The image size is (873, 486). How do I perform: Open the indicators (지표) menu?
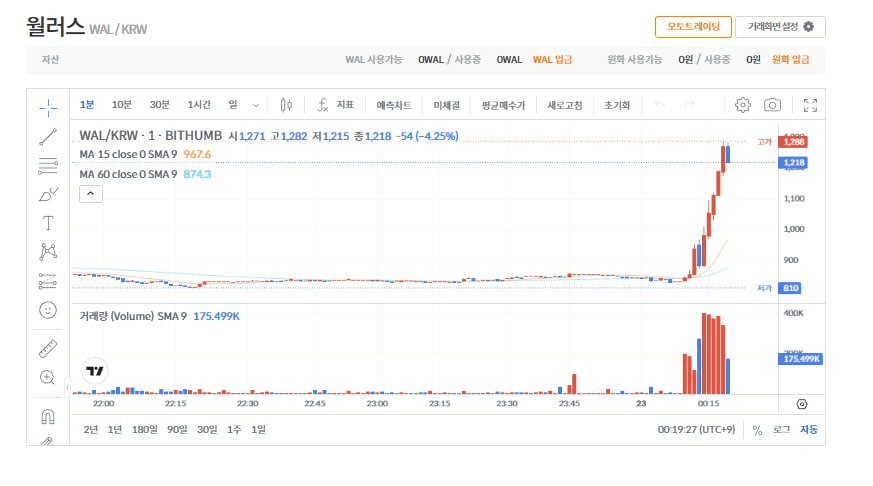[336, 105]
